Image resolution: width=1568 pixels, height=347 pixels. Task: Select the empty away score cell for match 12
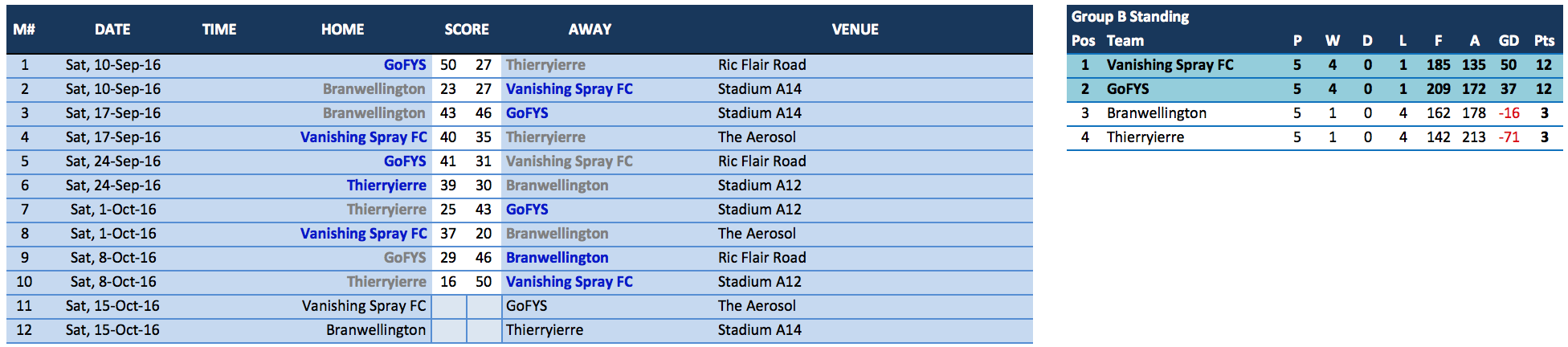[484, 330]
